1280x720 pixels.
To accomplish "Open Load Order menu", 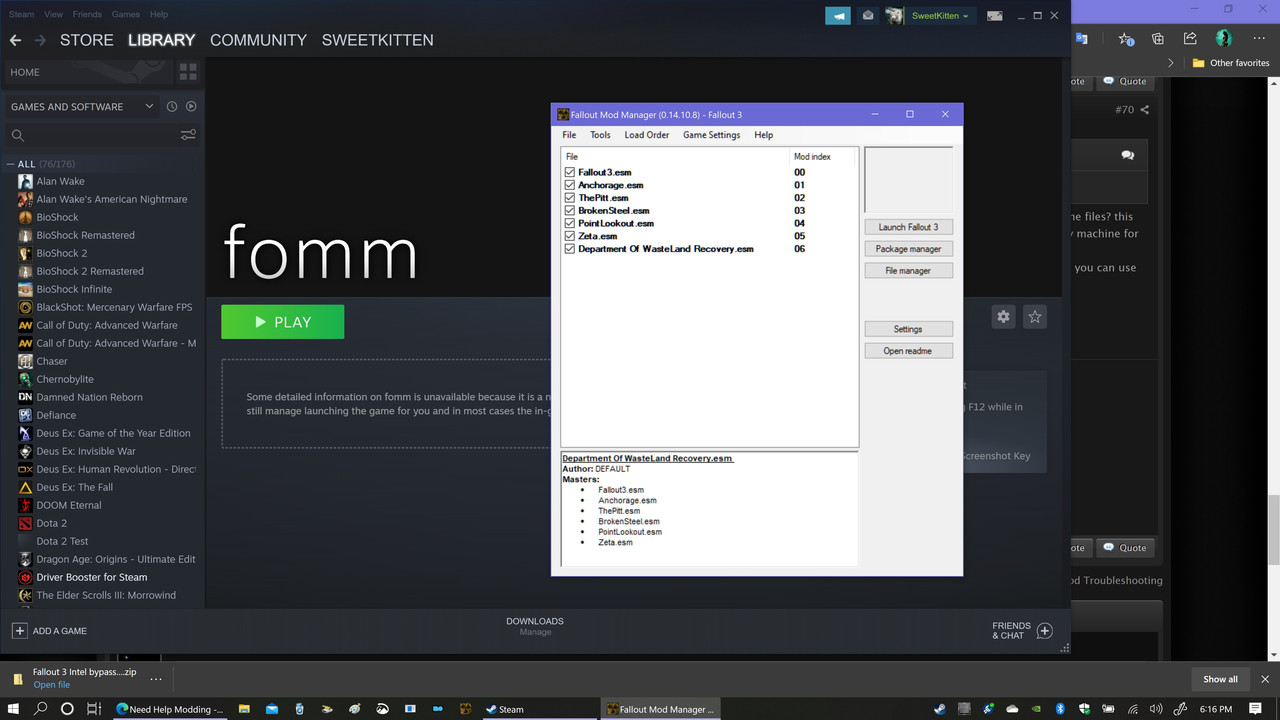I will coord(647,135).
